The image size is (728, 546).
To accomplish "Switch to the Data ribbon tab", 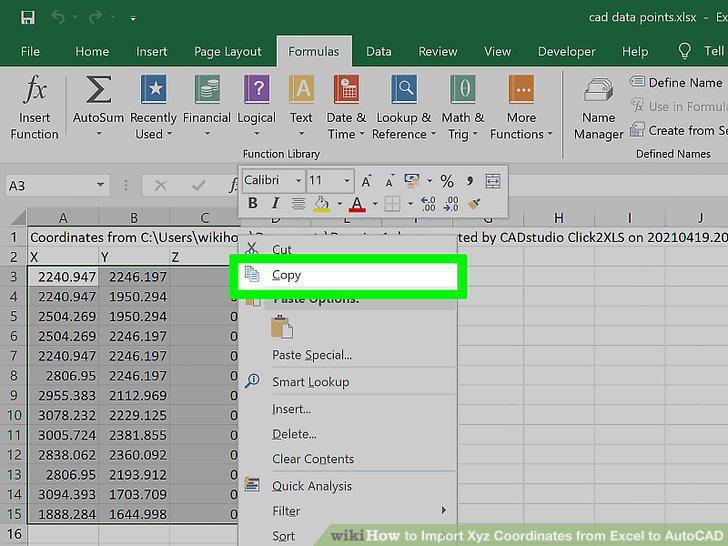I will 378,51.
